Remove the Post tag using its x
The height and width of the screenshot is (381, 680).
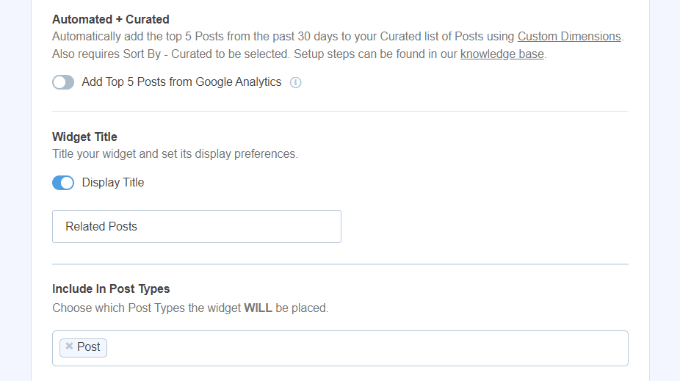coord(69,346)
